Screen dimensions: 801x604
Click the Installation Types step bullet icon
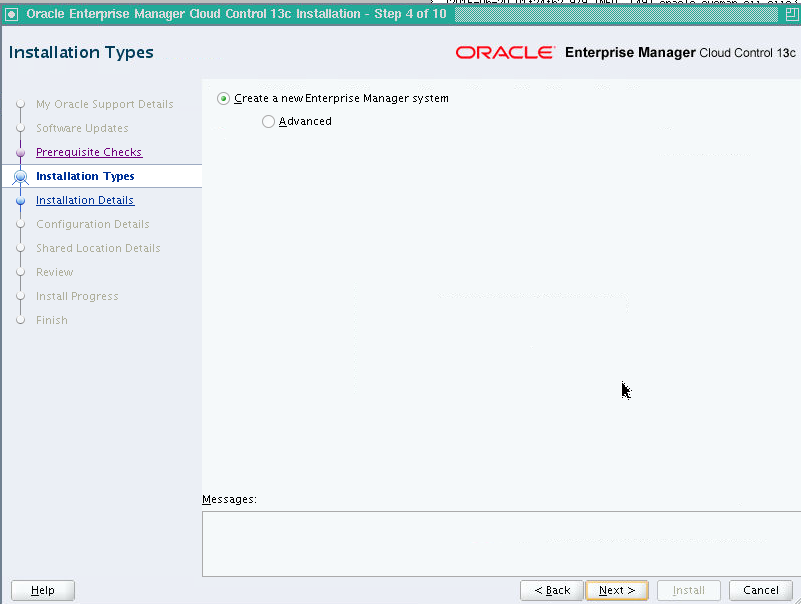point(20,177)
